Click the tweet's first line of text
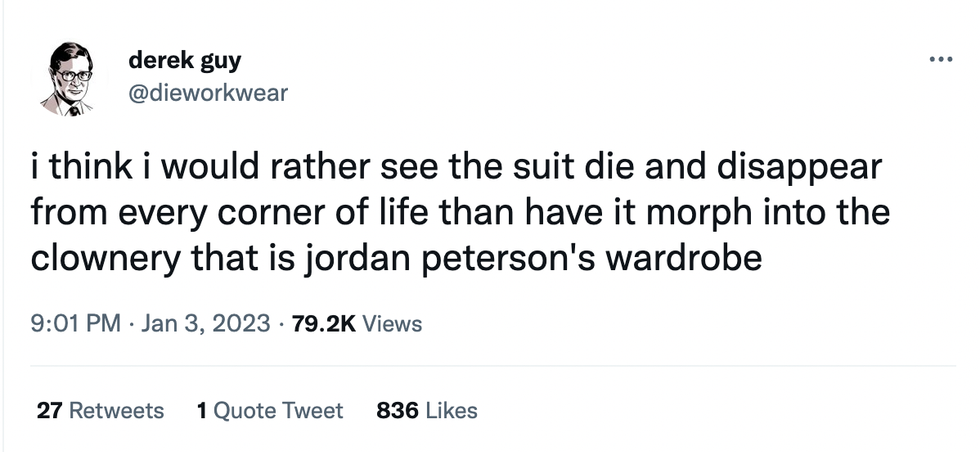 tap(459, 168)
